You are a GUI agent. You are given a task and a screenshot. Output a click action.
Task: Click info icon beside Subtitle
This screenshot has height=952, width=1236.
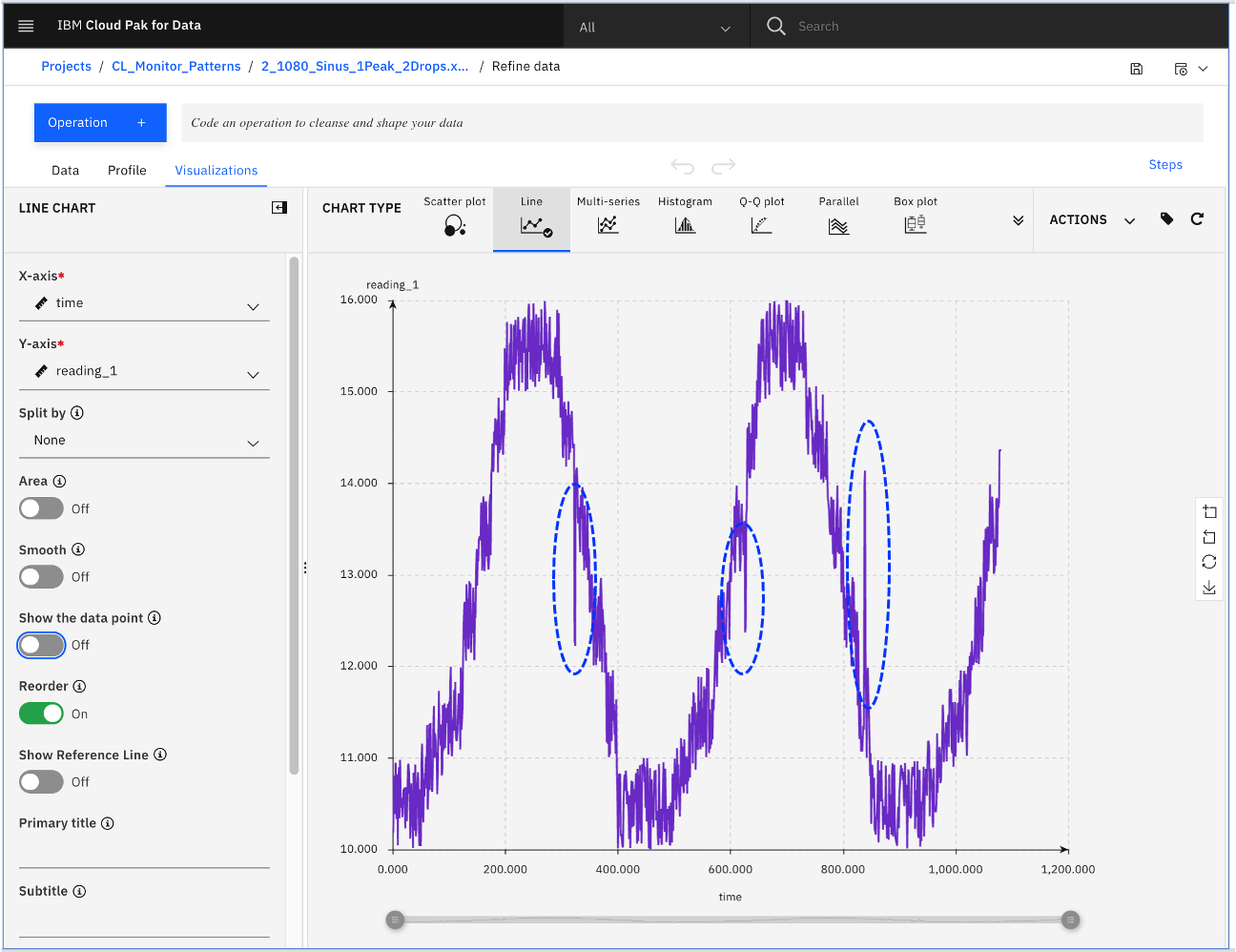(79, 891)
